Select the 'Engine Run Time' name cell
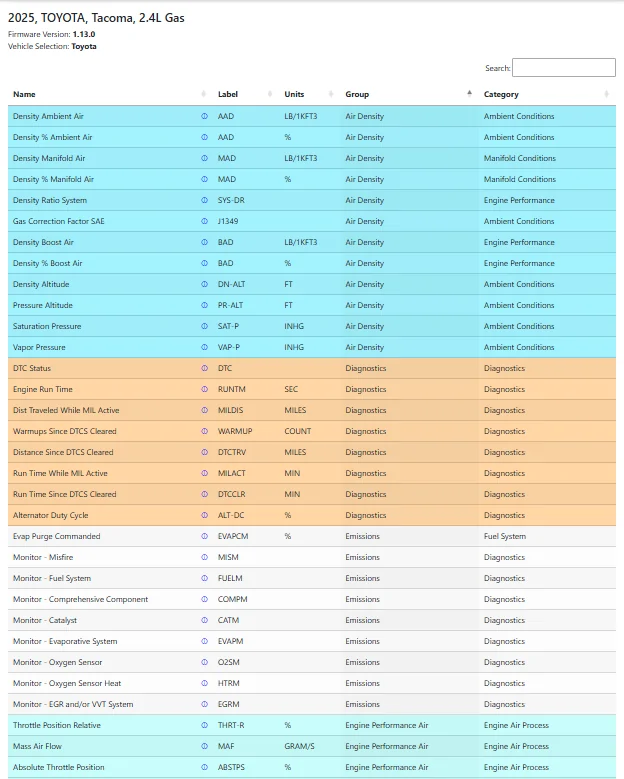 click(110, 390)
